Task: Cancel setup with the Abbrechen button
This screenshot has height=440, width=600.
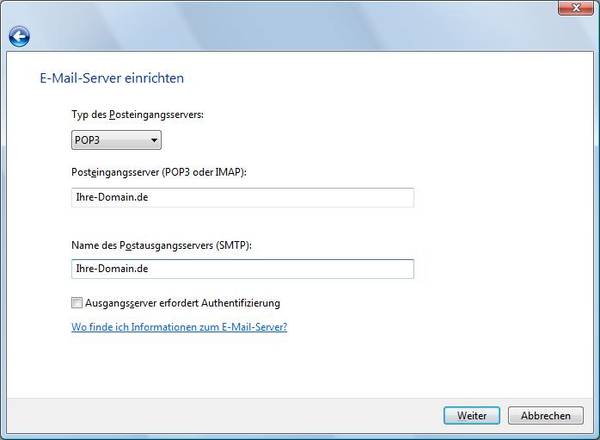Action: coord(545,415)
